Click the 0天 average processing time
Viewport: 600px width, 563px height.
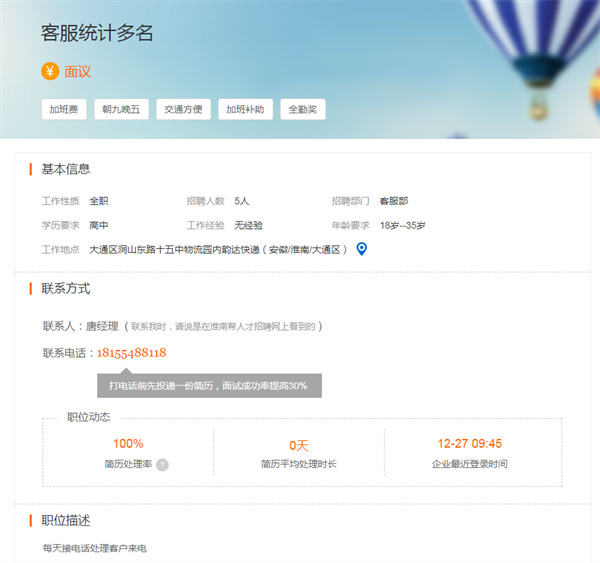pos(299,445)
